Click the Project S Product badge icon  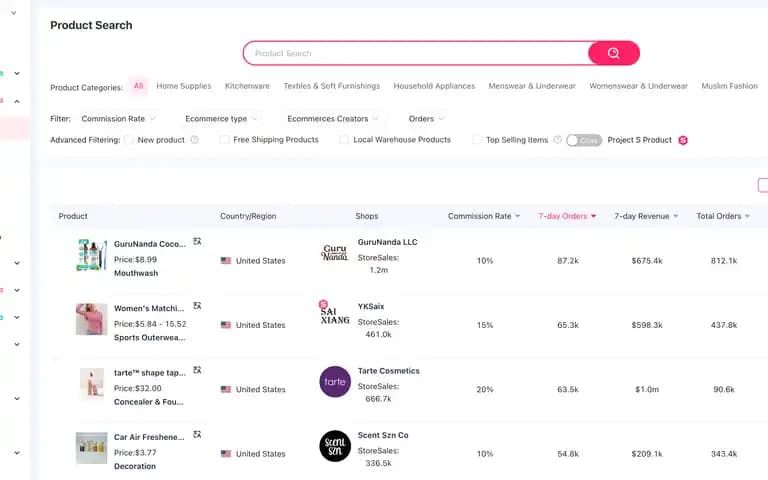click(683, 140)
